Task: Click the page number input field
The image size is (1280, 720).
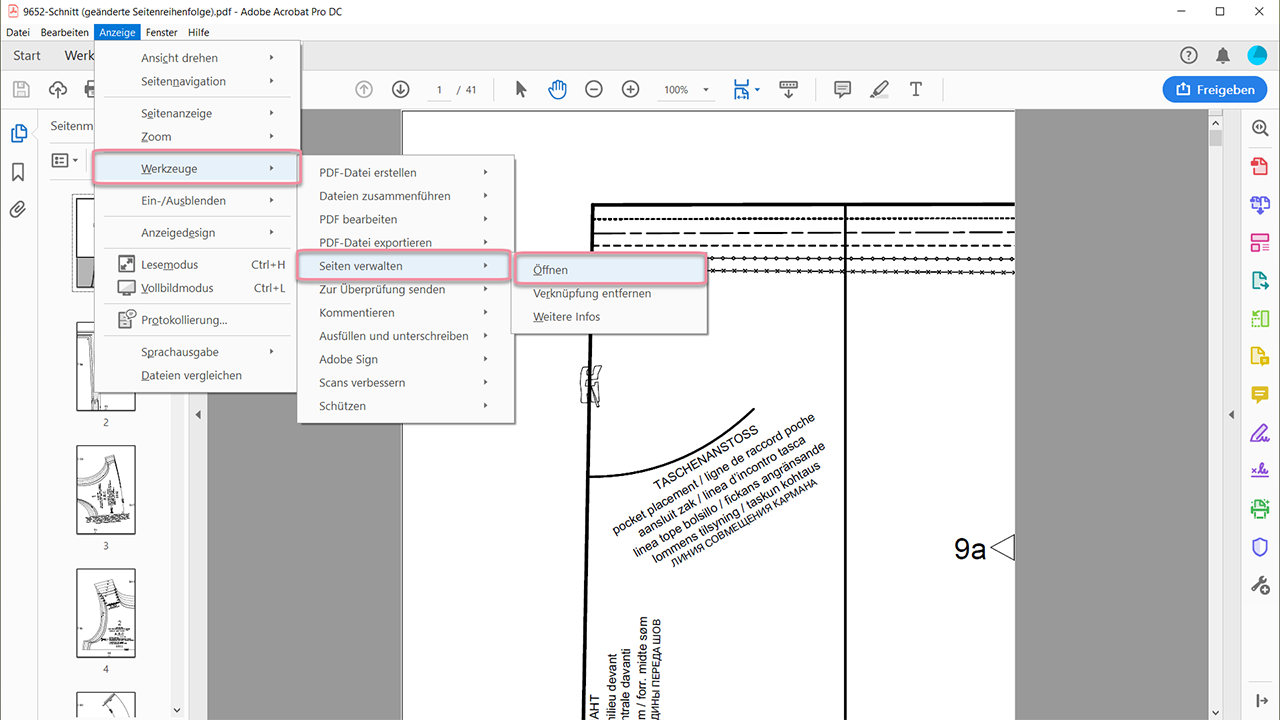Action: [x=440, y=90]
